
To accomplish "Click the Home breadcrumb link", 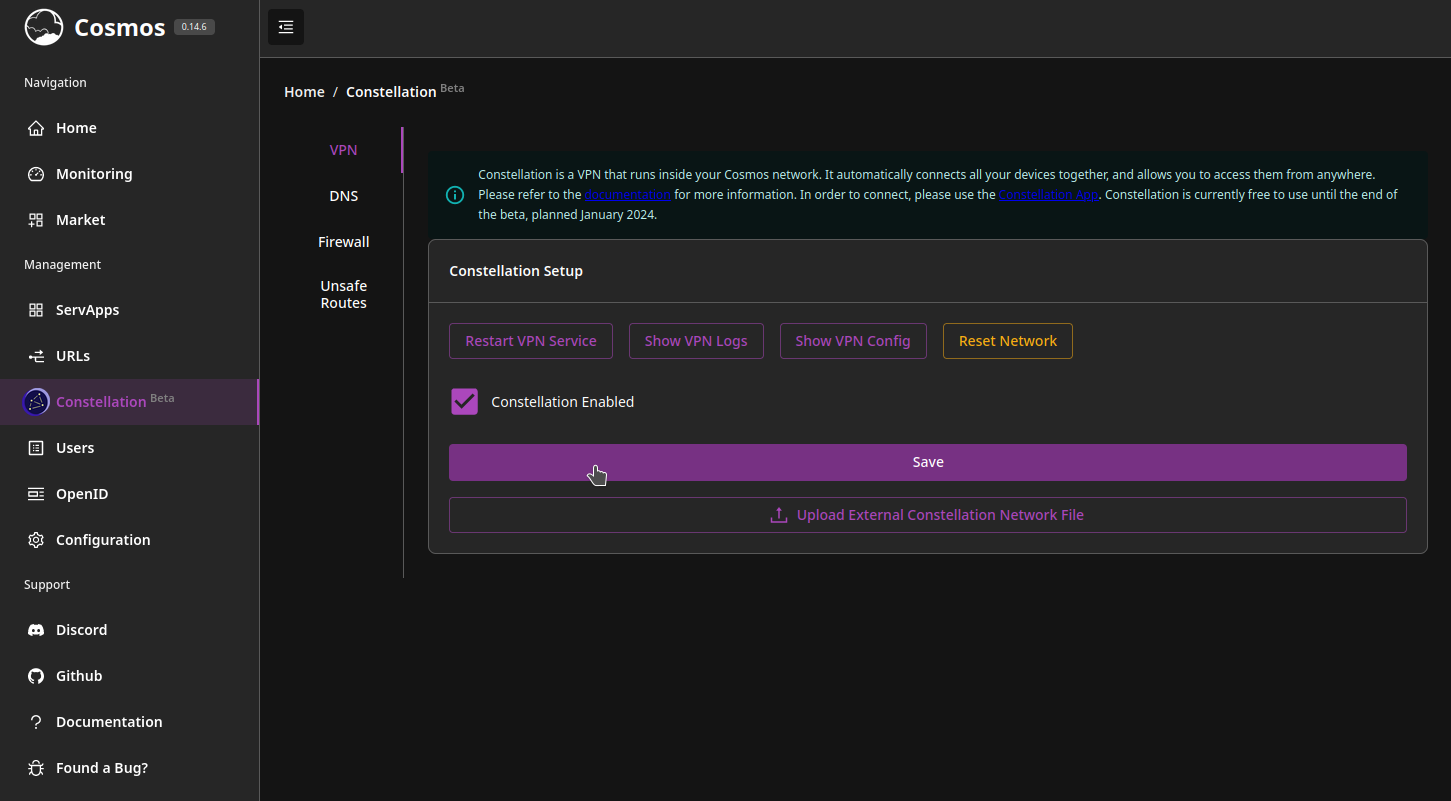I will click(x=304, y=92).
